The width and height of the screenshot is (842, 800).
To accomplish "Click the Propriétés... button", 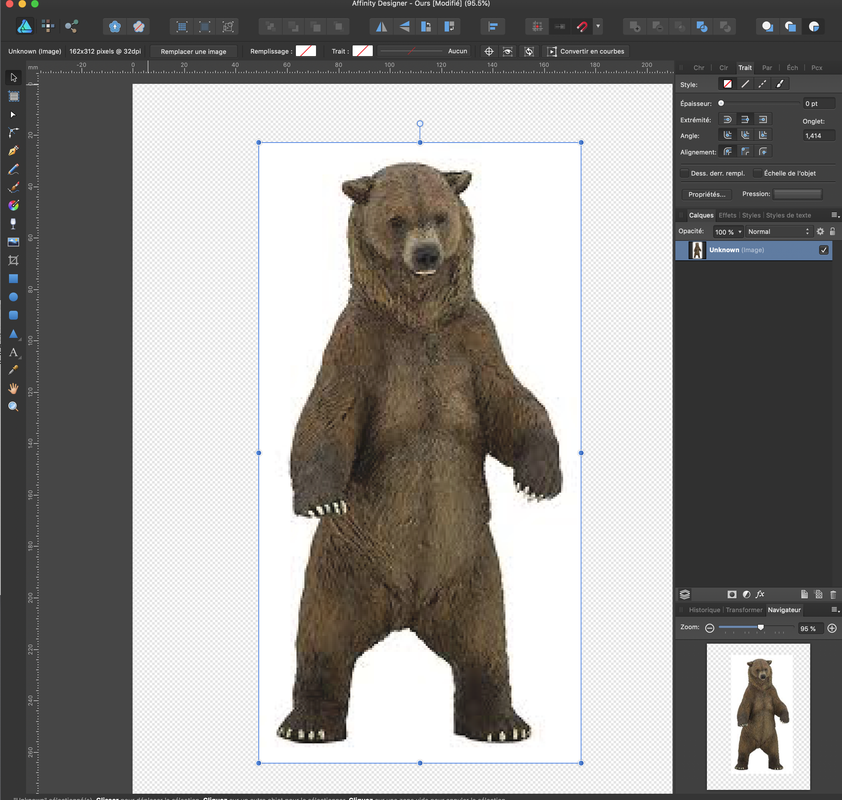I will [x=707, y=194].
